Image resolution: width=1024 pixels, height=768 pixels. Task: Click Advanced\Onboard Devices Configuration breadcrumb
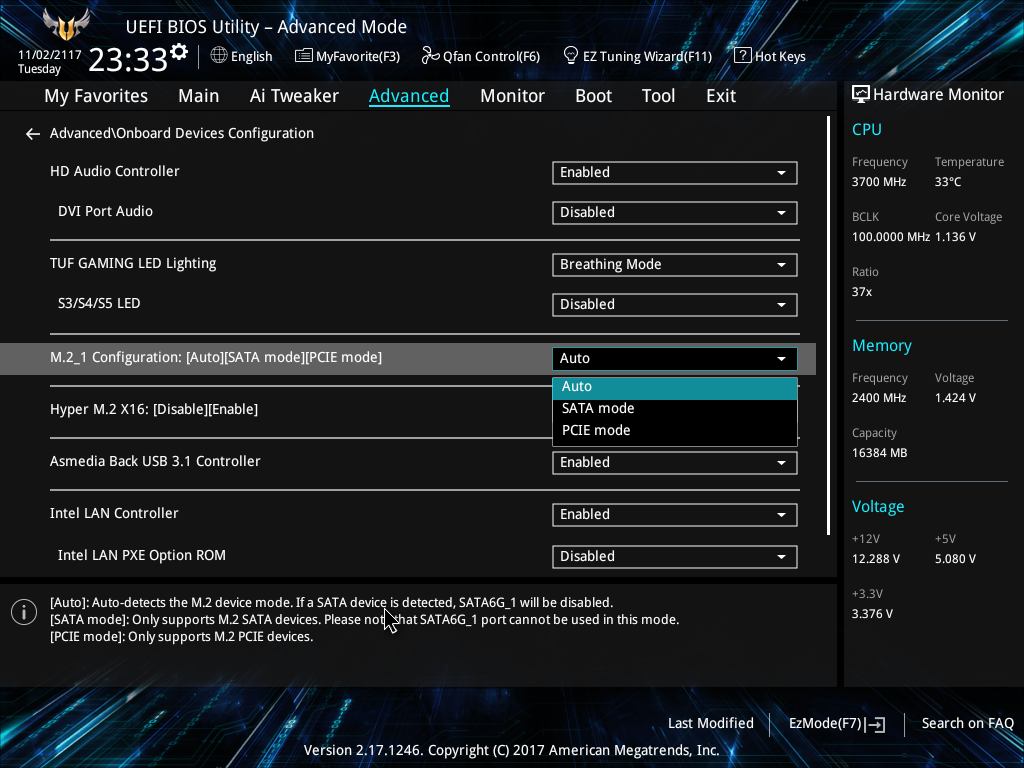pyautogui.click(x=182, y=133)
